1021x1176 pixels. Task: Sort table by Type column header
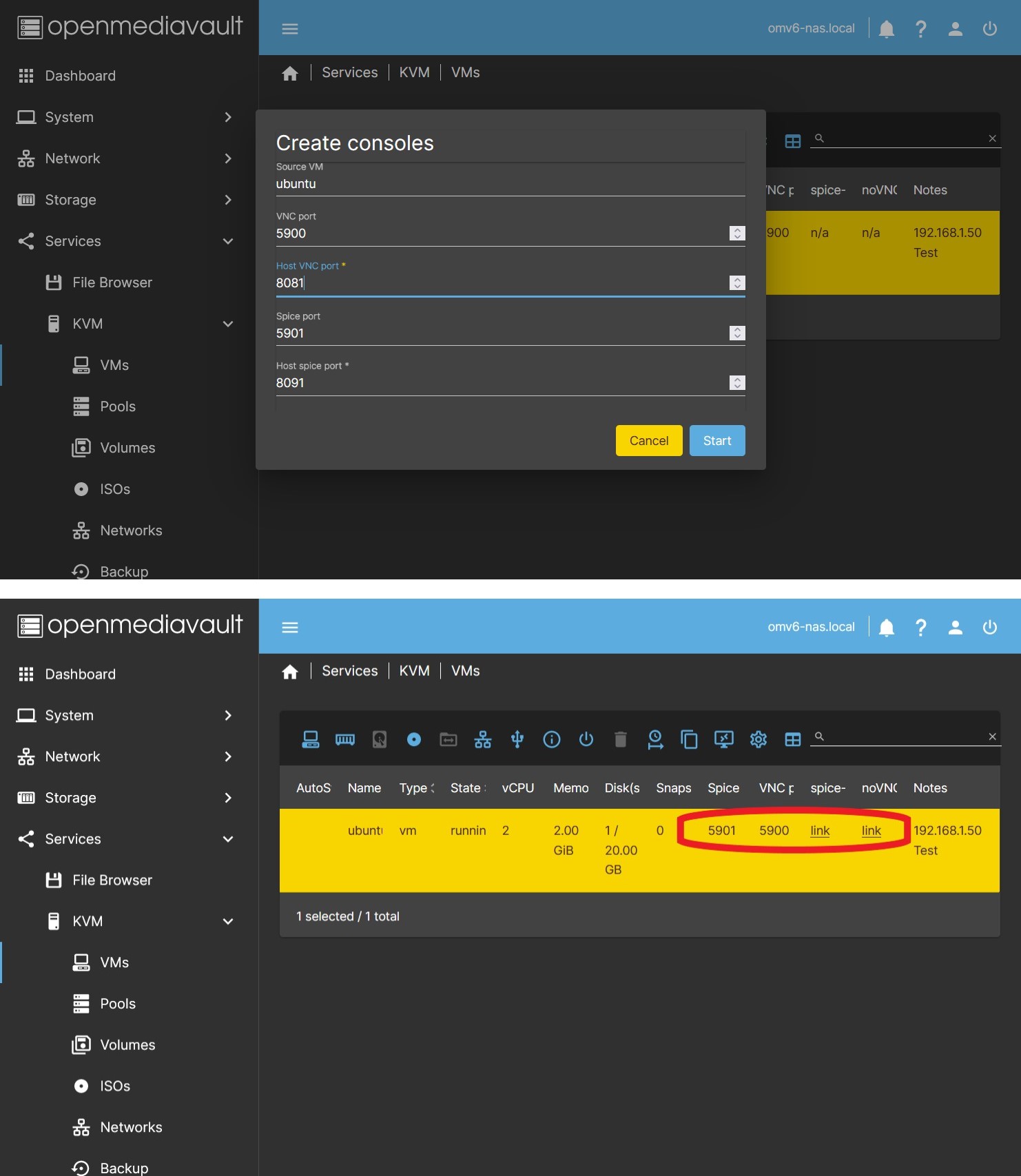413,788
